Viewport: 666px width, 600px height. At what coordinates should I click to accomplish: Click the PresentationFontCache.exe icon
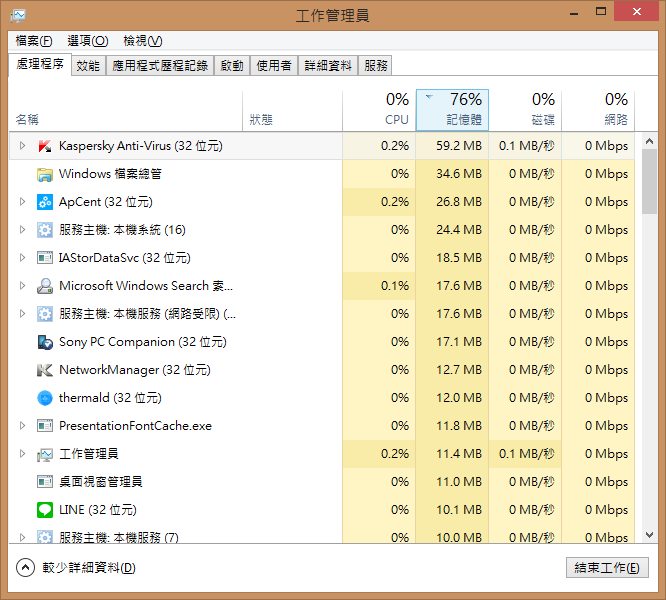point(45,425)
